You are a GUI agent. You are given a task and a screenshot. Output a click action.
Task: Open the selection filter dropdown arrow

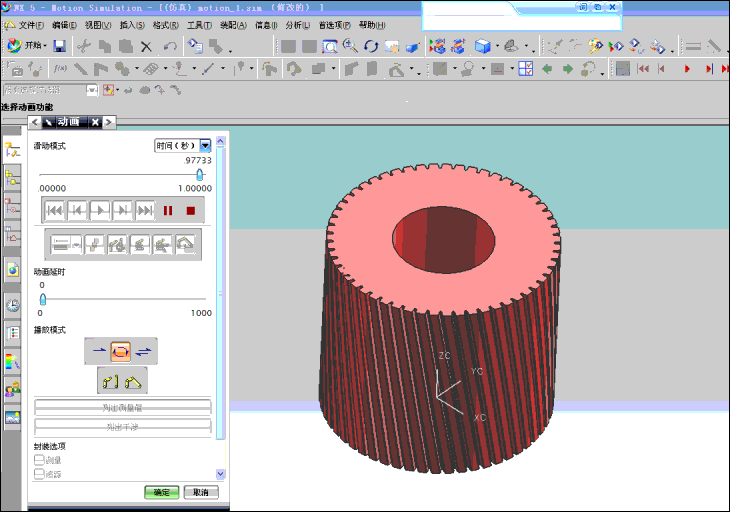point(92,90)
